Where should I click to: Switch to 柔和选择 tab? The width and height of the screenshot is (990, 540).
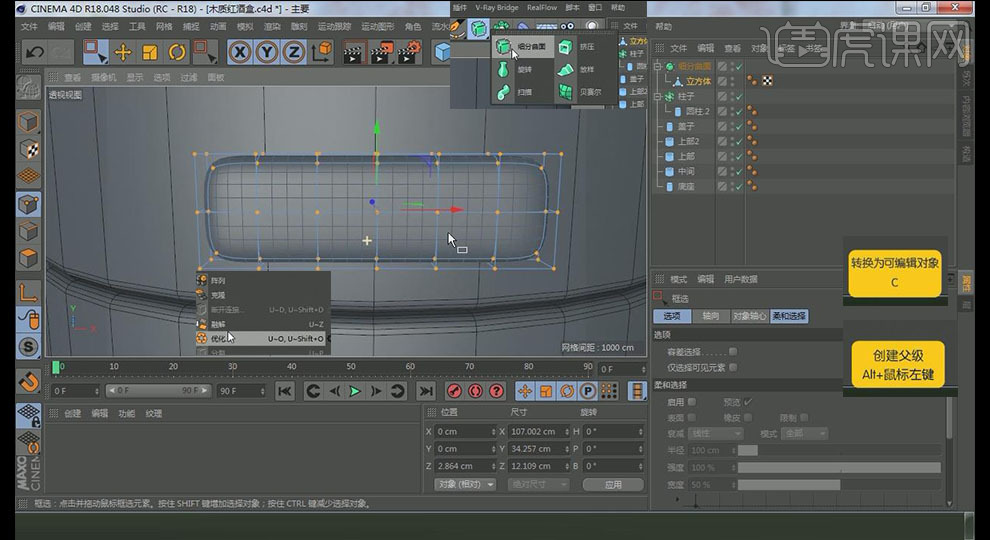[789, 316]
